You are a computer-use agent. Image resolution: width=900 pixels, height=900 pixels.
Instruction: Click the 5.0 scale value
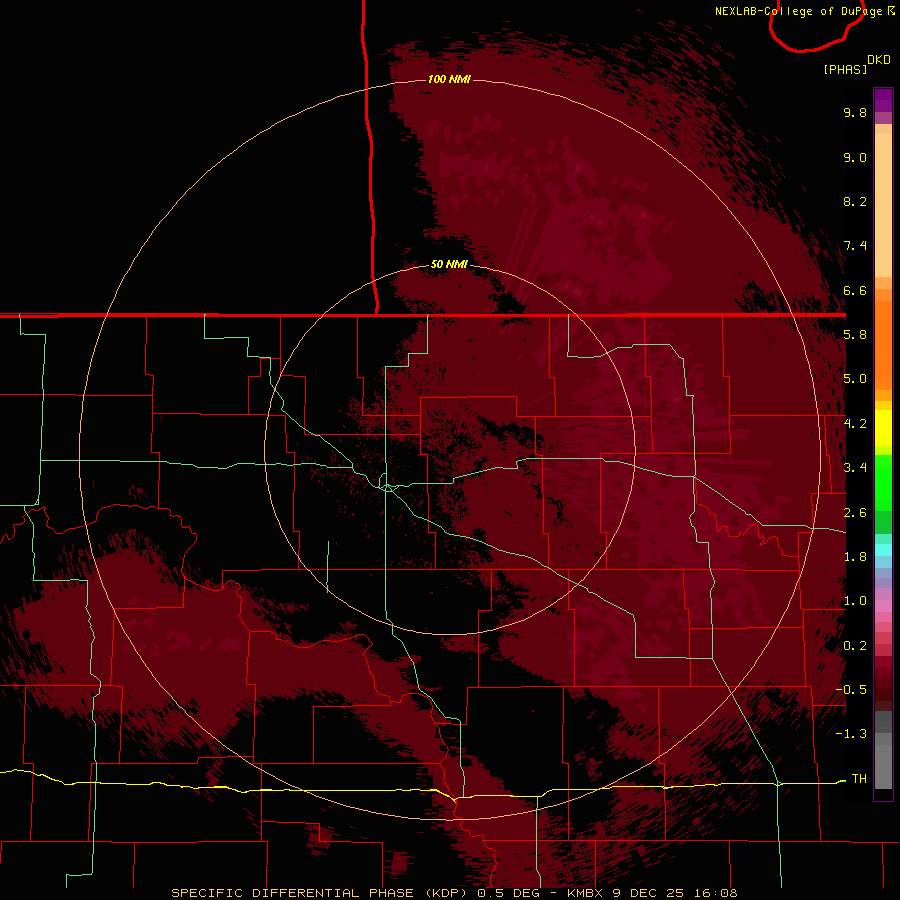855,379
